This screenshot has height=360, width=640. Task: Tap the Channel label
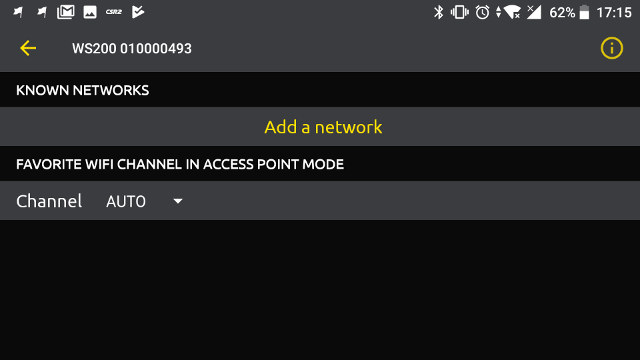pos(49,201)
